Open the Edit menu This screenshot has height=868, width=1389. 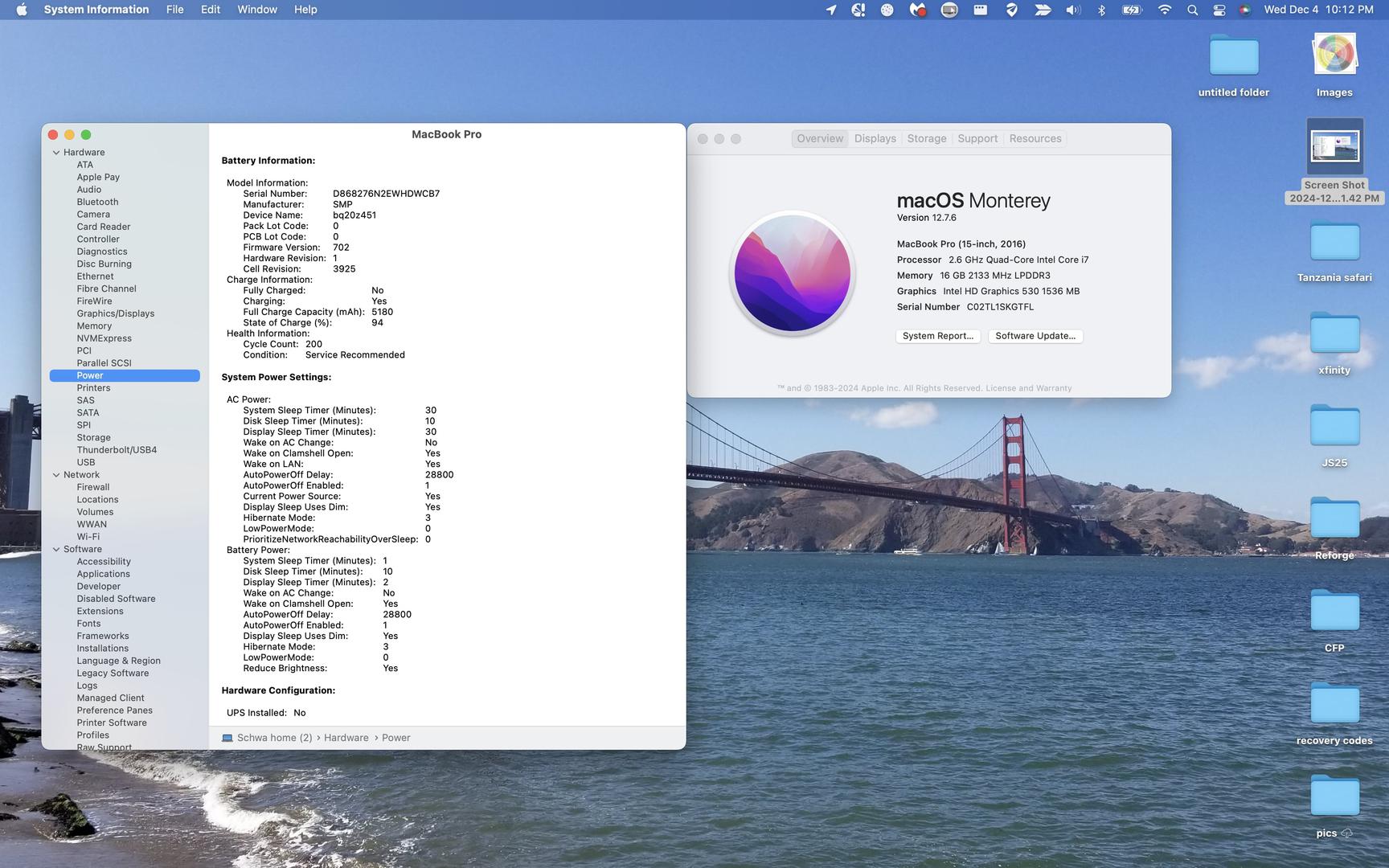click(x=211, y=10)
